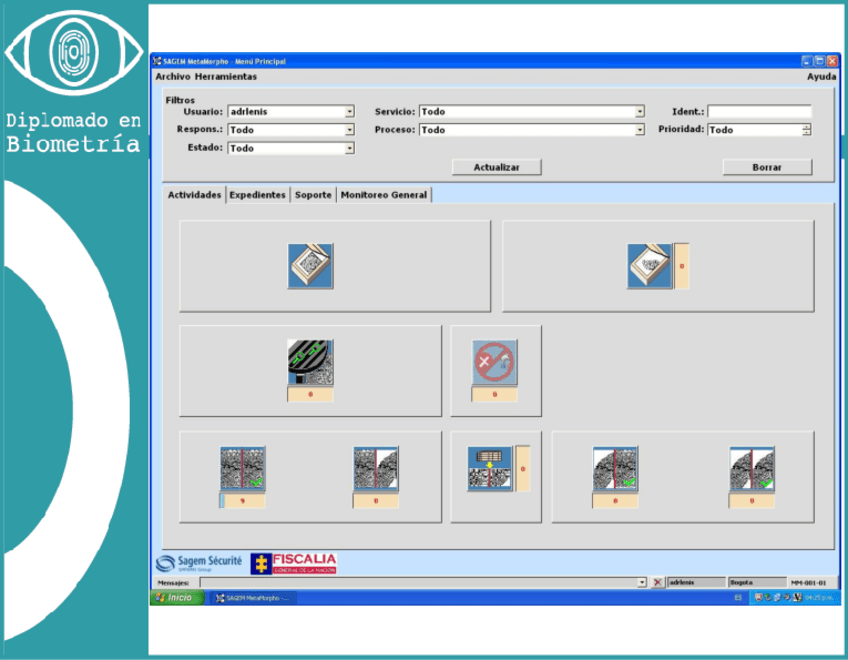Screen dimensions: 848x660
Task: Open the scanner icon with side counter
Action: point(649,266)
